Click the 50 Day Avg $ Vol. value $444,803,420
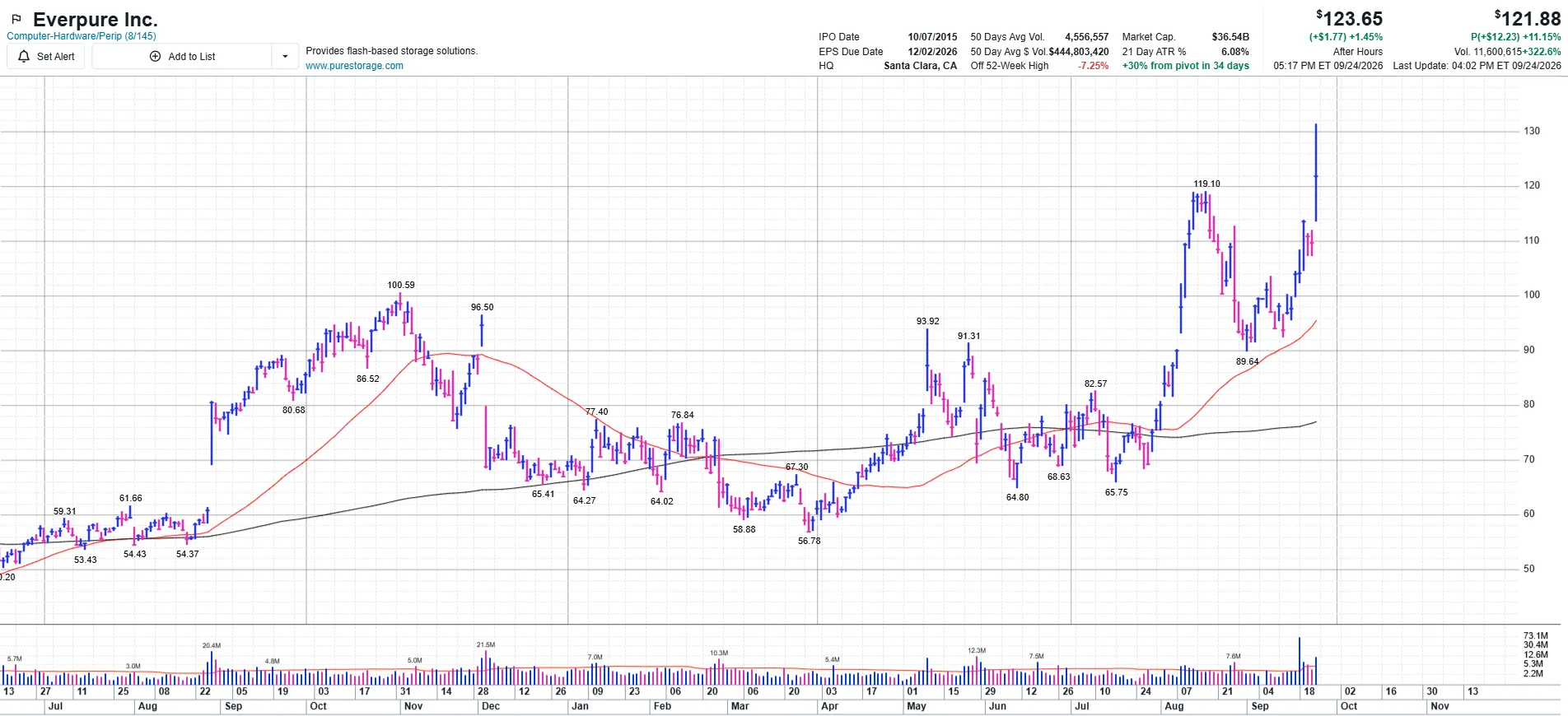1568x716 pixels. pos(1079,52)
